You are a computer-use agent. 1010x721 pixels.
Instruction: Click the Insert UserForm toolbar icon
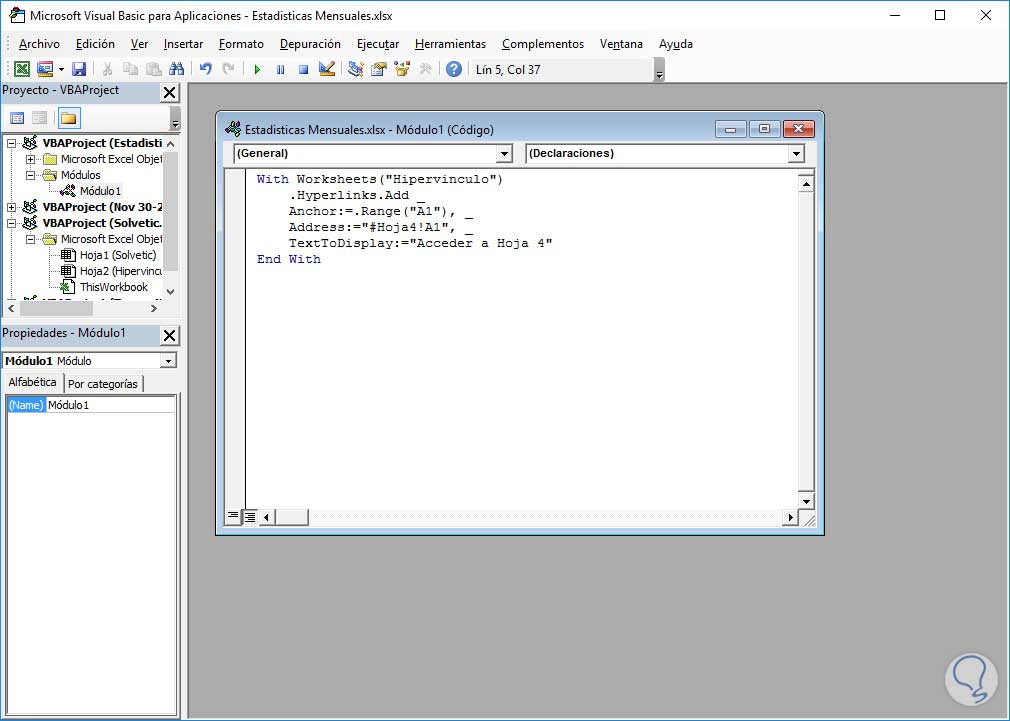point(44,69)
